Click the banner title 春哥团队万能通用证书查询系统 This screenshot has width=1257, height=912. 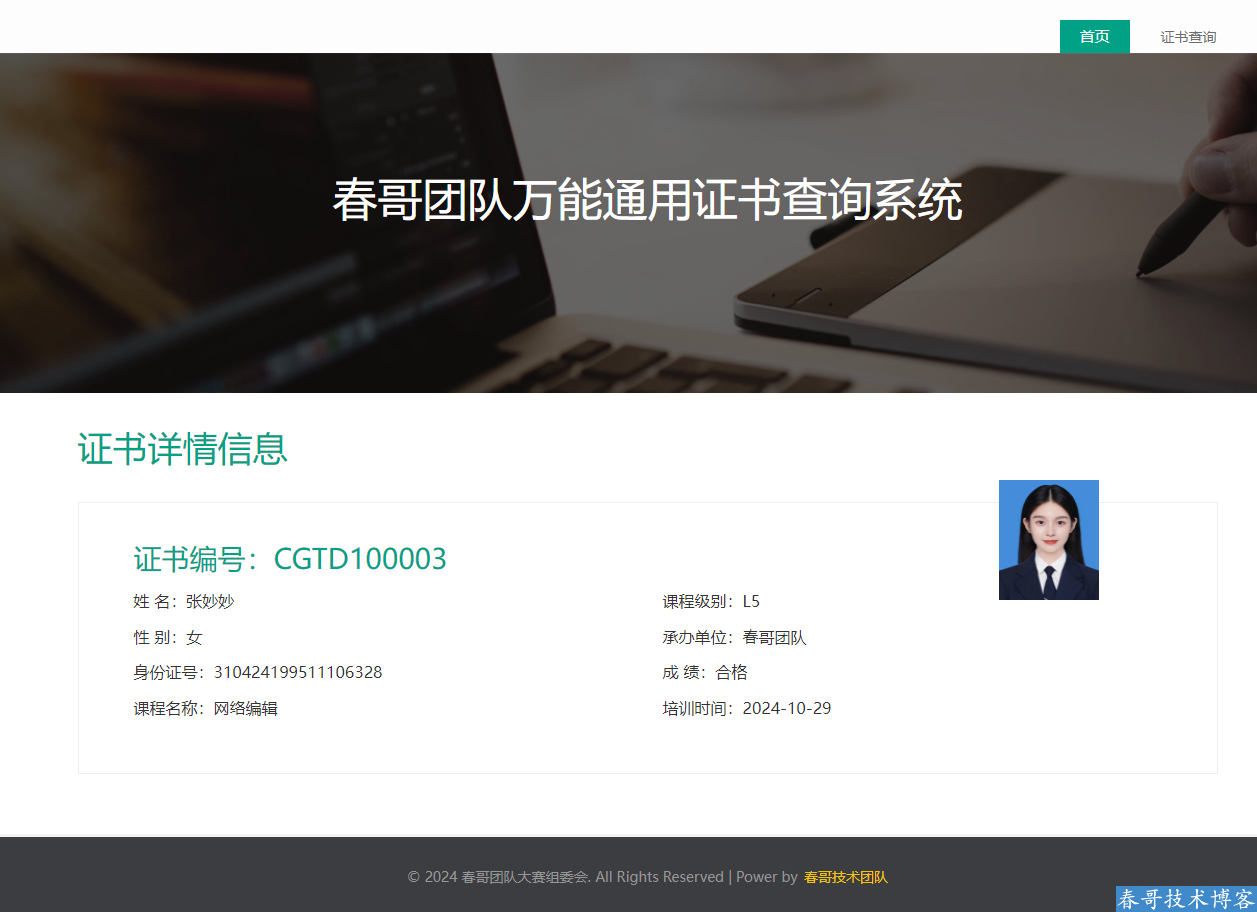[647, 201]
